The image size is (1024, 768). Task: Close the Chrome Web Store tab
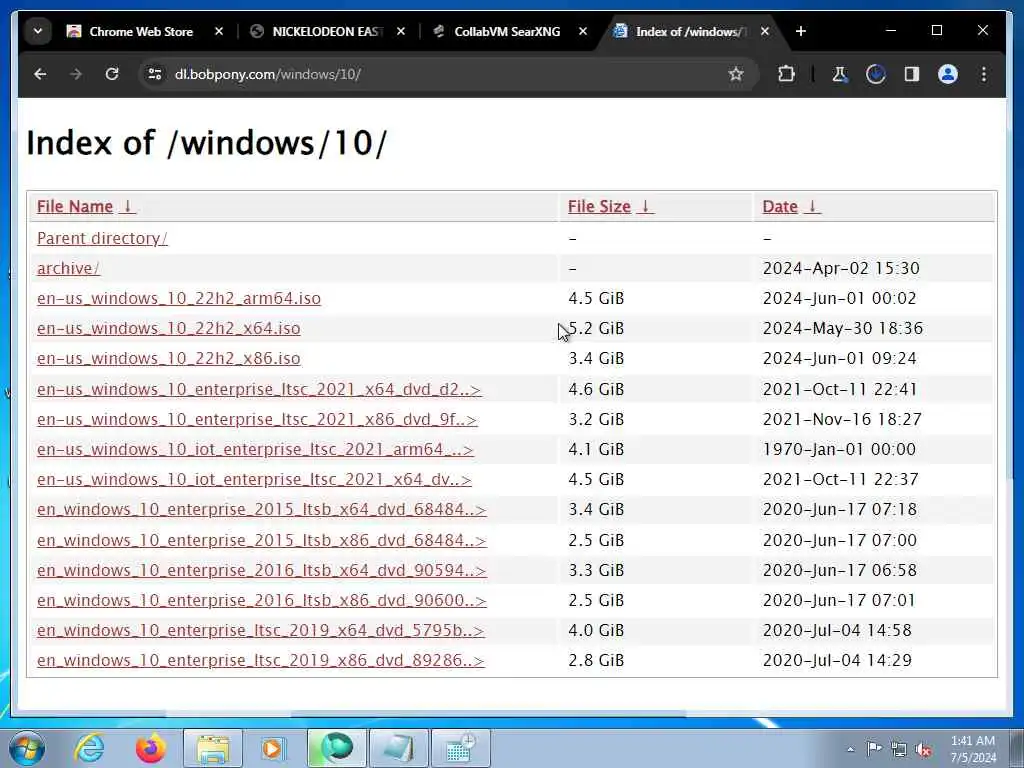(x=219, y=31)
